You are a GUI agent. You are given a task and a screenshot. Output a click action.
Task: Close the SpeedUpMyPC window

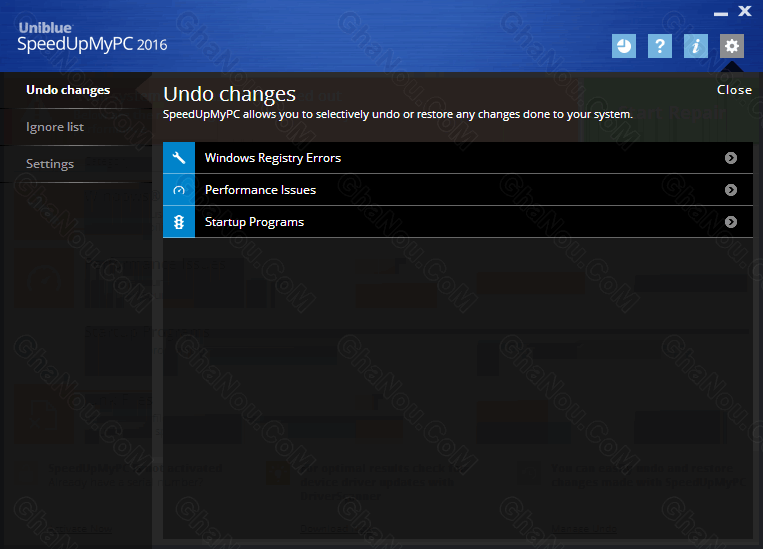(745, 11)
